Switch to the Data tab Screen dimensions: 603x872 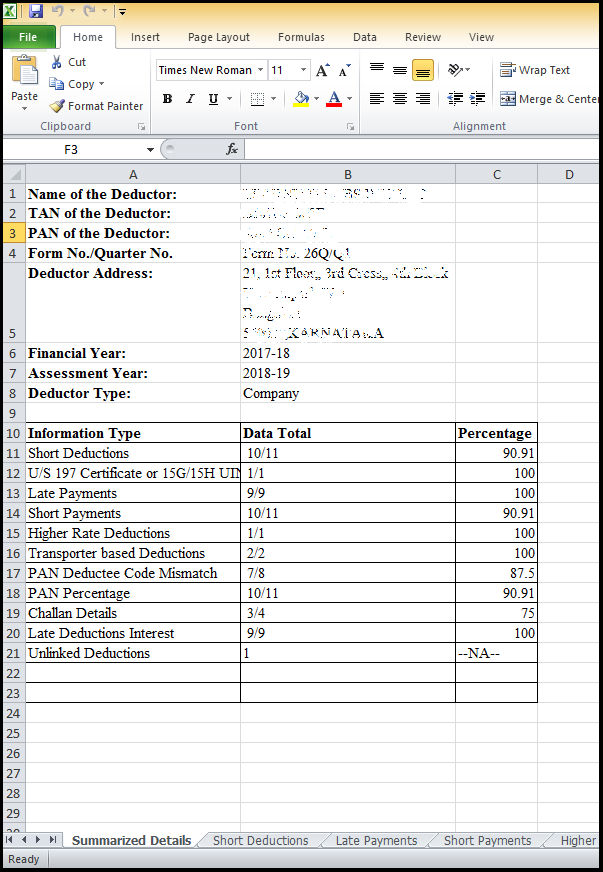coord(364,37)
